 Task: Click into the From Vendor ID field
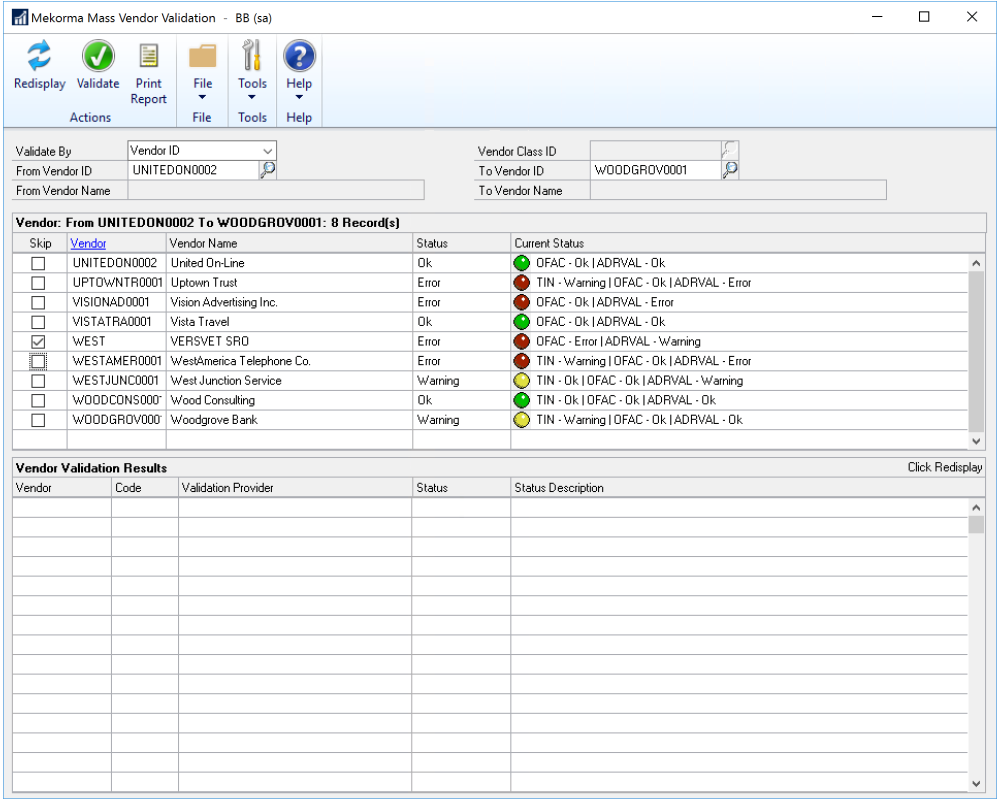tap(192, 170)
